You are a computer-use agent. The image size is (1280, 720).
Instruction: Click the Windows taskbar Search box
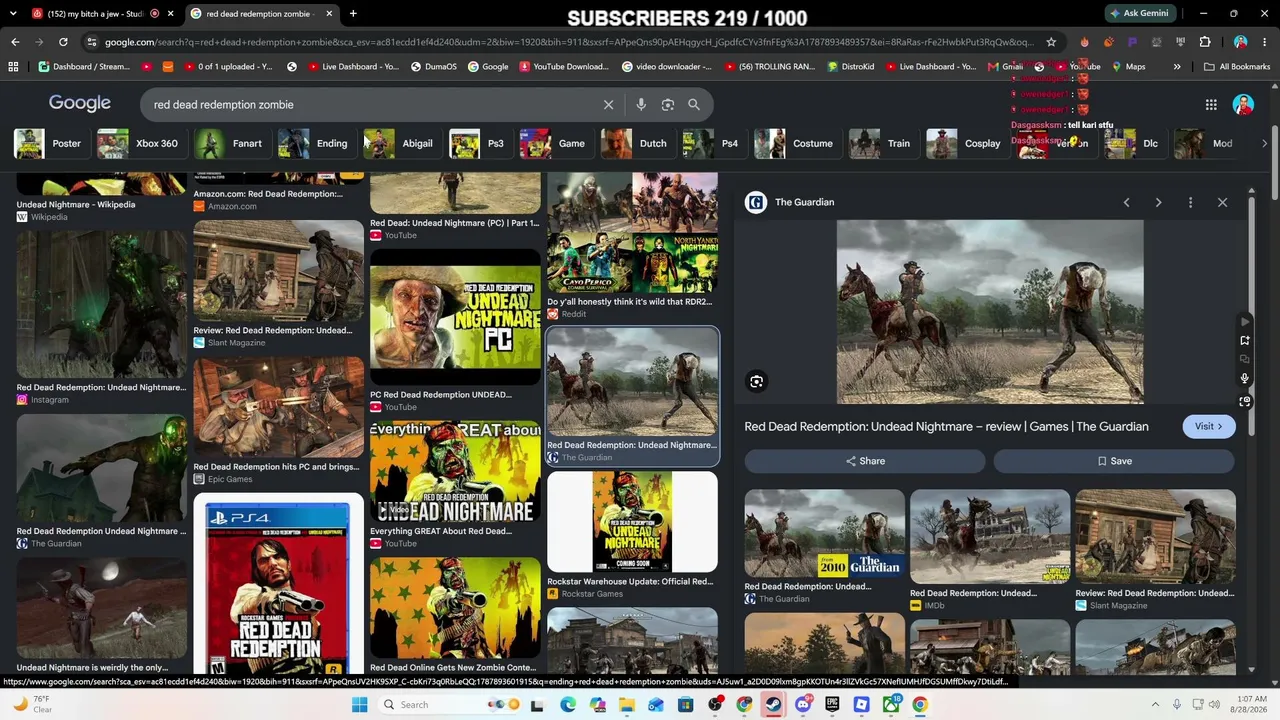coord(448,705)
